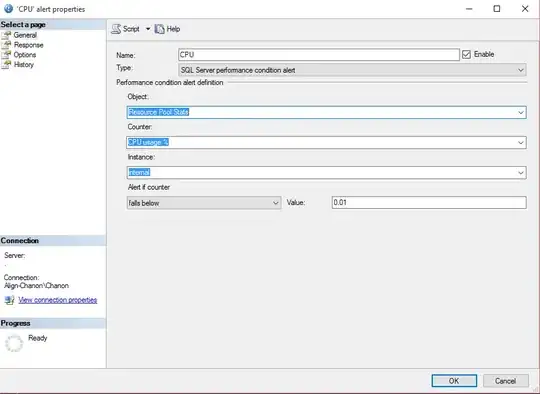The width and height of the screenshot is (540, 394).
Task: Click the Help document icon
Action: (x=159, y=29)
